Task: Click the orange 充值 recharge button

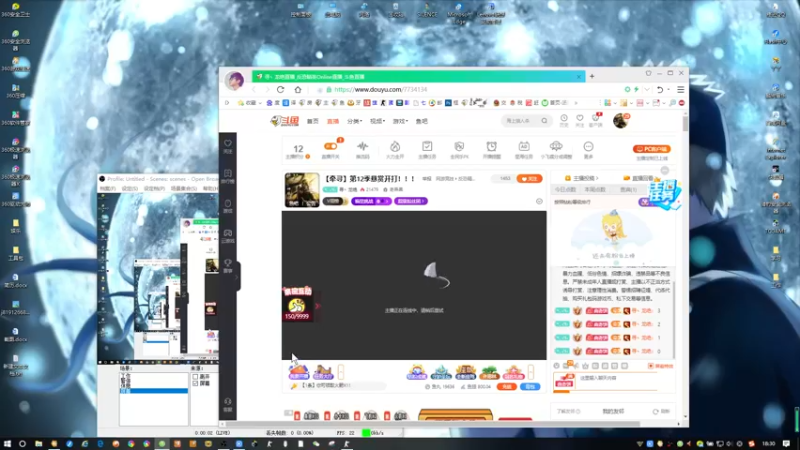Action: [x=507, y=387]
